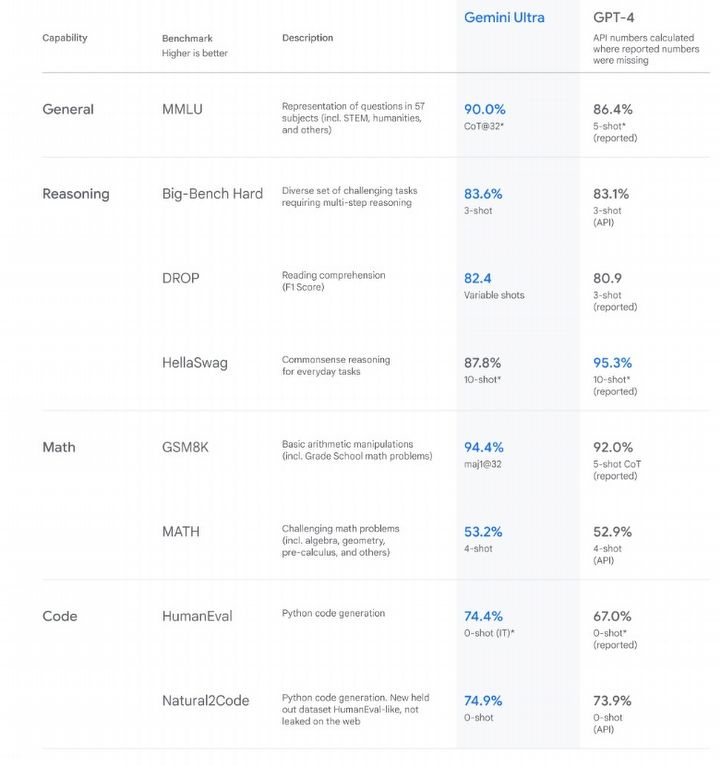Click Gemini Ultra's 53.2% MATH score

pyautogui.click(x=484, y=532)
